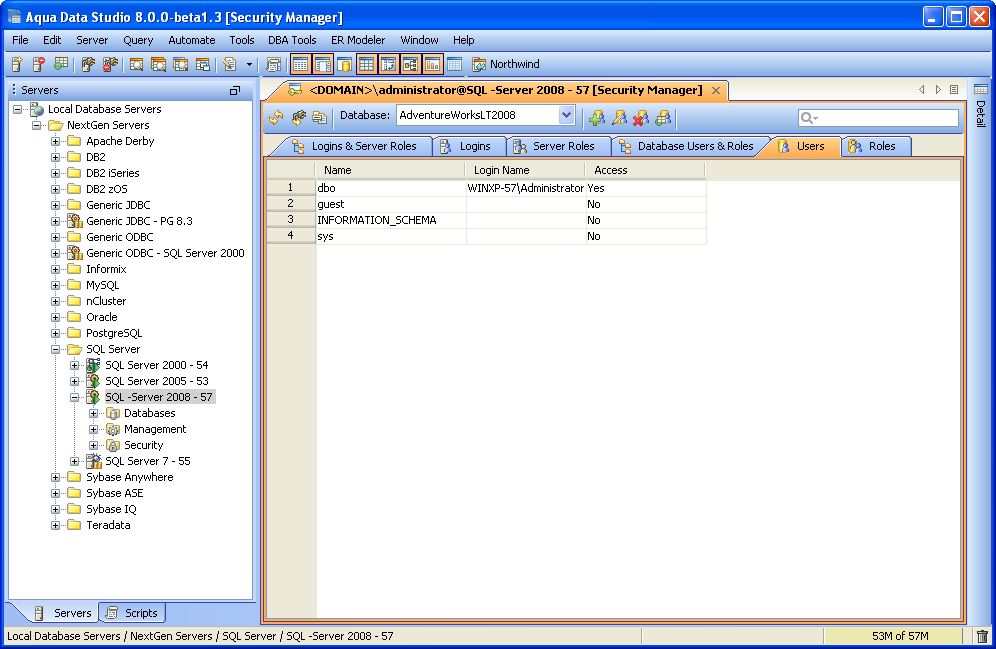Open the Database combo box AdventureWorksLT2008
The height and width of the screenshot is (649, 996).
[x=486, y=116]
